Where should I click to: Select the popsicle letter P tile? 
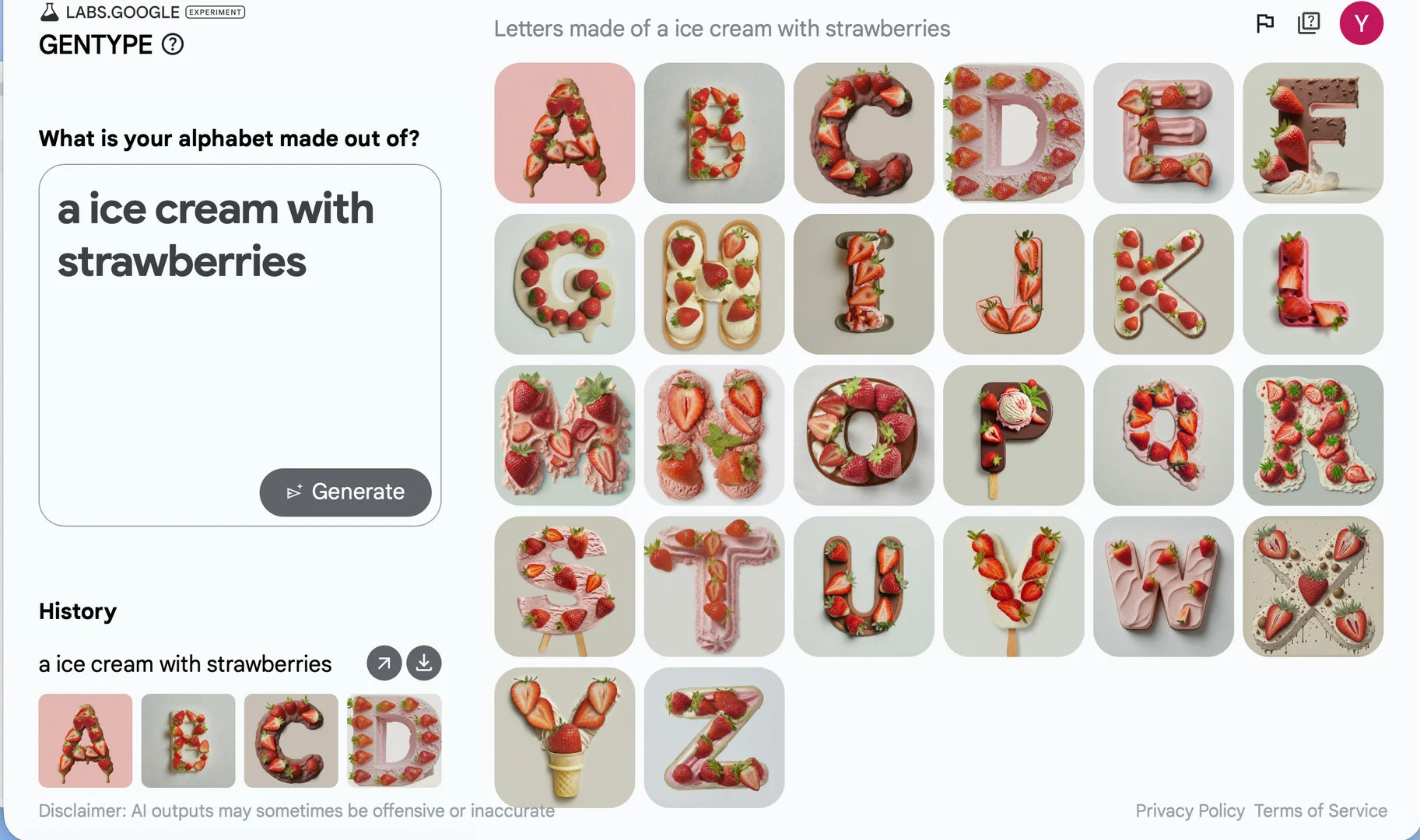coord(1013,436)
